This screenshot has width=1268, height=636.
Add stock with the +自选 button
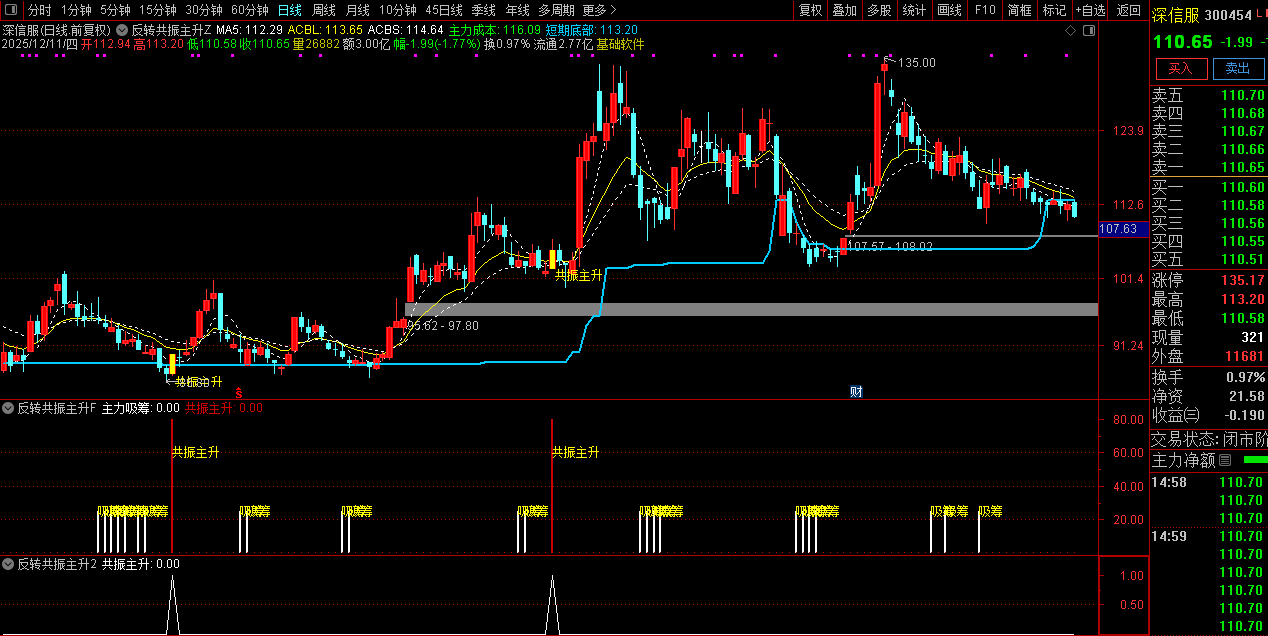point(1092,10)
